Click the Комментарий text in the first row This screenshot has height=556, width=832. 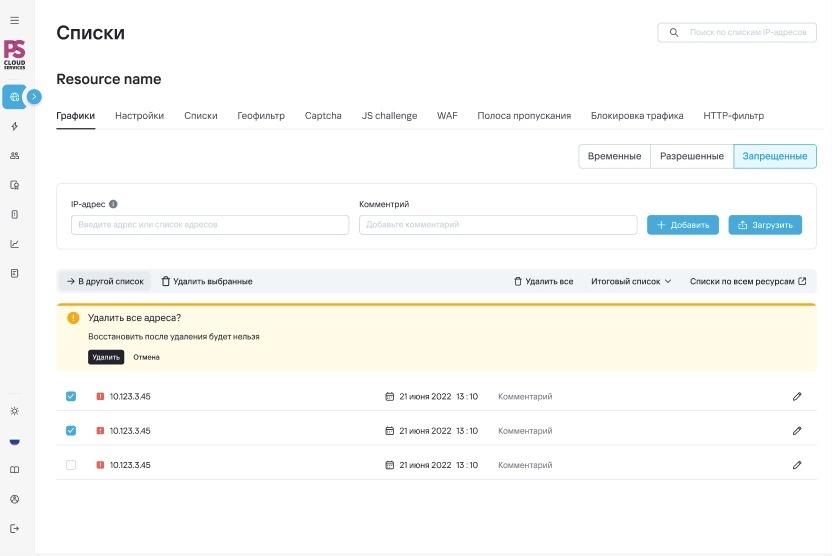(x=525, y=396)
